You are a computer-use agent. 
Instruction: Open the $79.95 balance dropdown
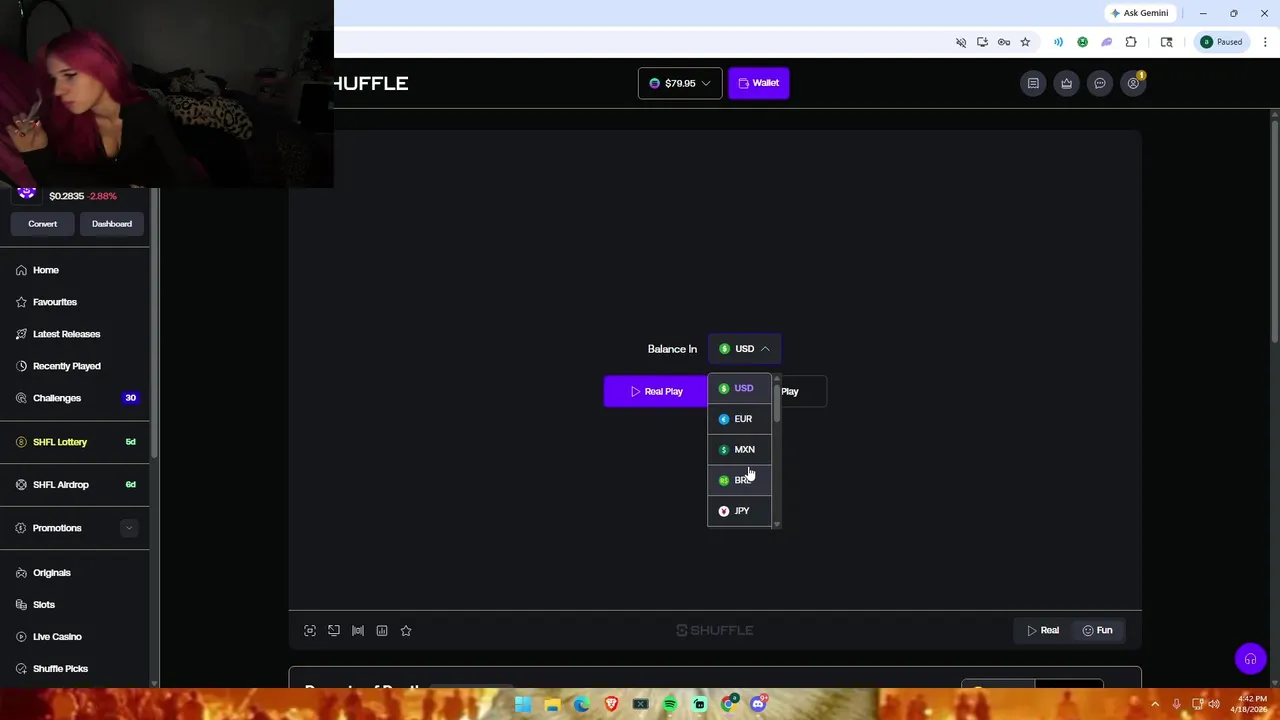point(680,83)
